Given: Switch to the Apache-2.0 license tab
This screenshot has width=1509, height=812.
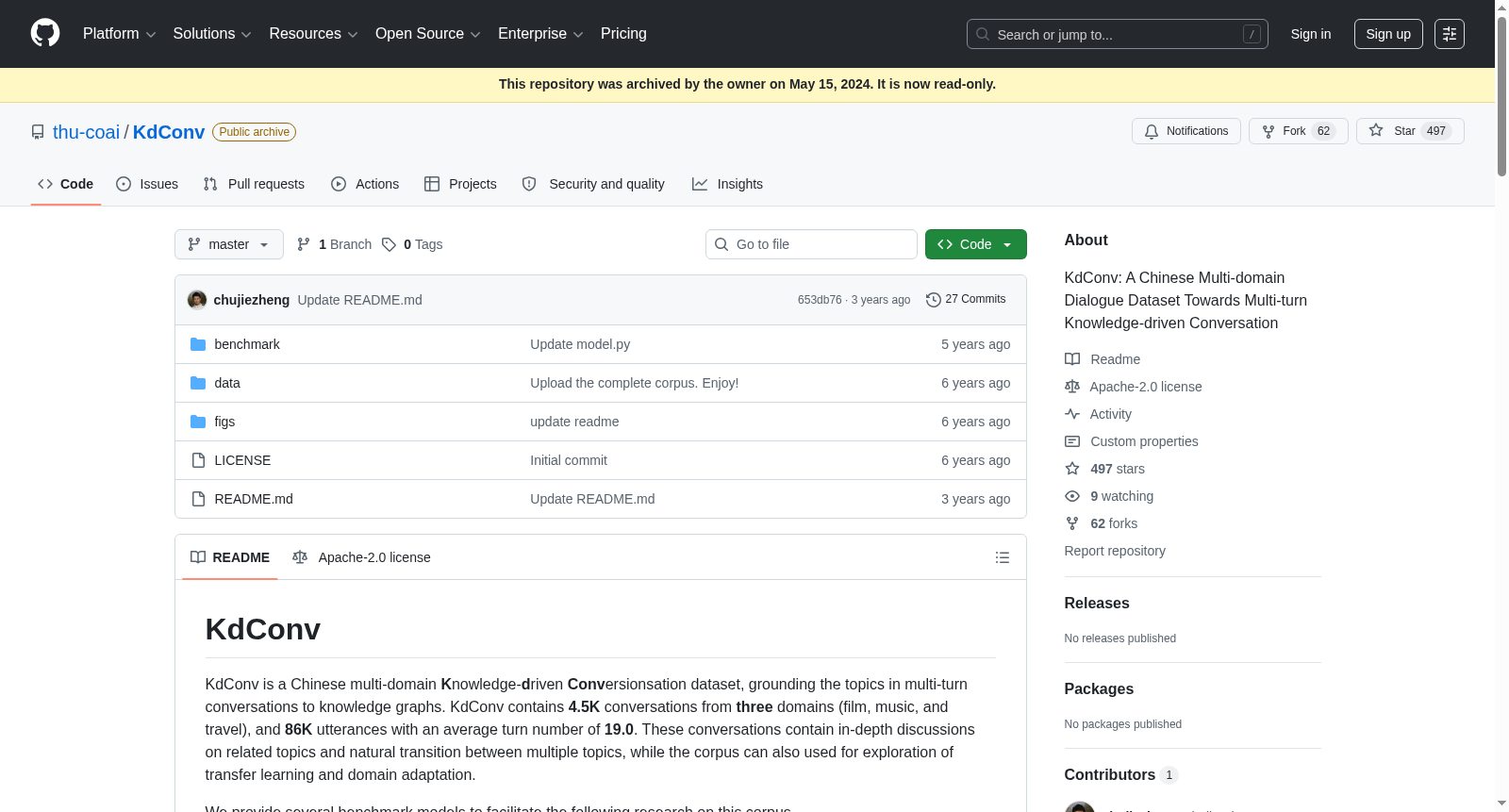Looking at the screenshot, I should 362,557.
